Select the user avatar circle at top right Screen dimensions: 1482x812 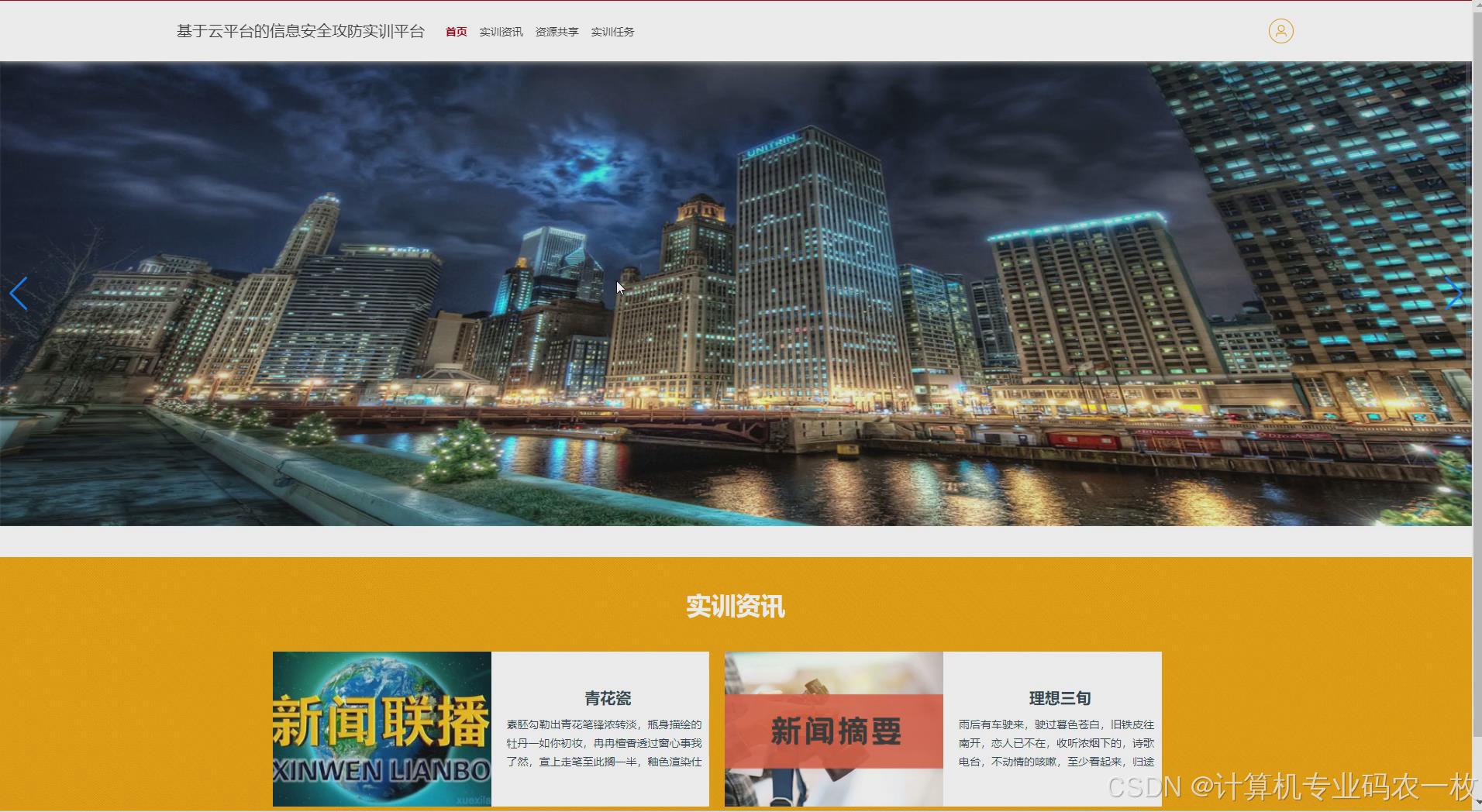[x=1281, y=31]
